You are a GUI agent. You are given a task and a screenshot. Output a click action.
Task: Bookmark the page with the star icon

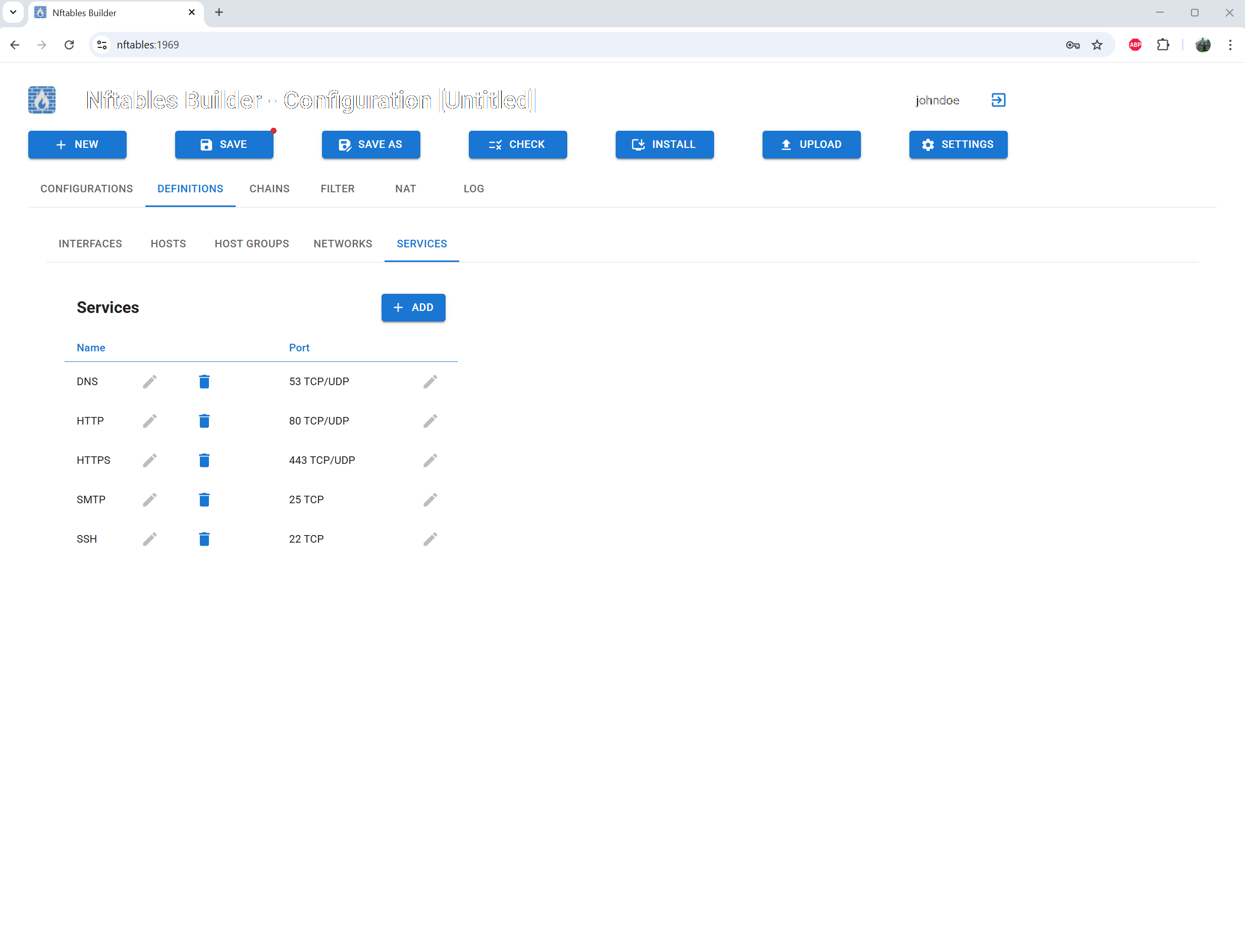coord(1097,45)
